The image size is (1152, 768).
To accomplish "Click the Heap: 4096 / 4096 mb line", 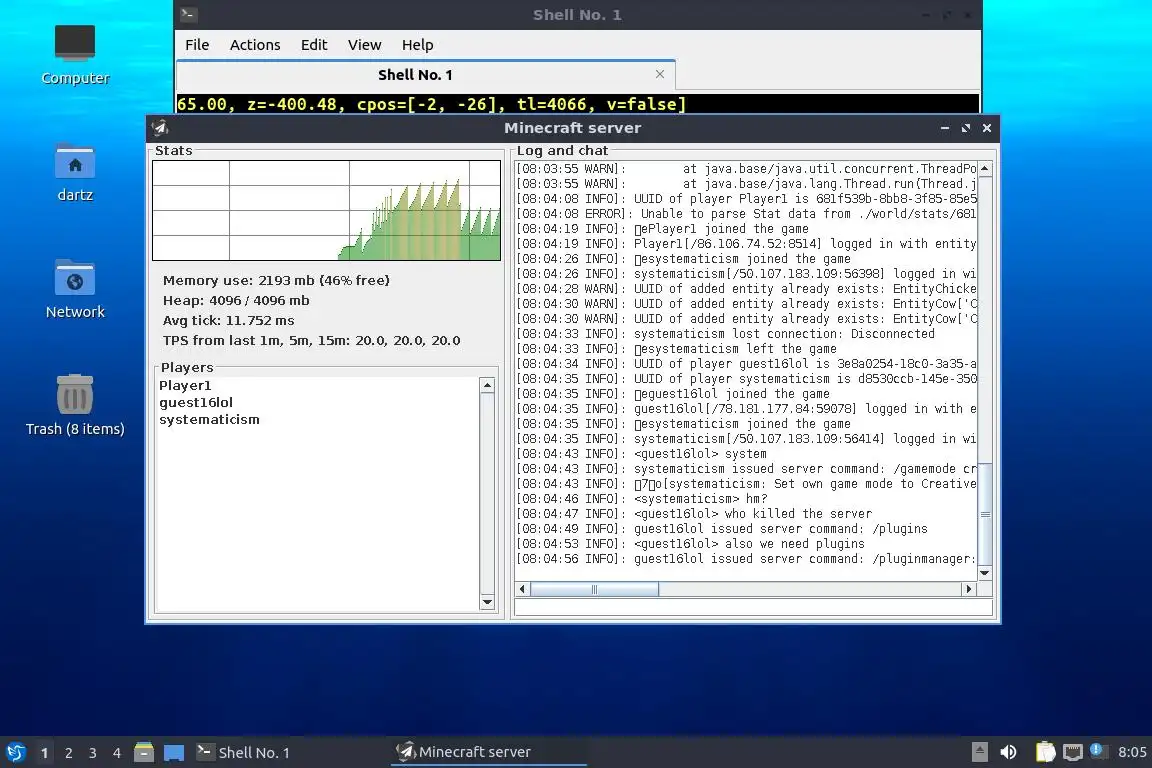I will pos(236,301).
